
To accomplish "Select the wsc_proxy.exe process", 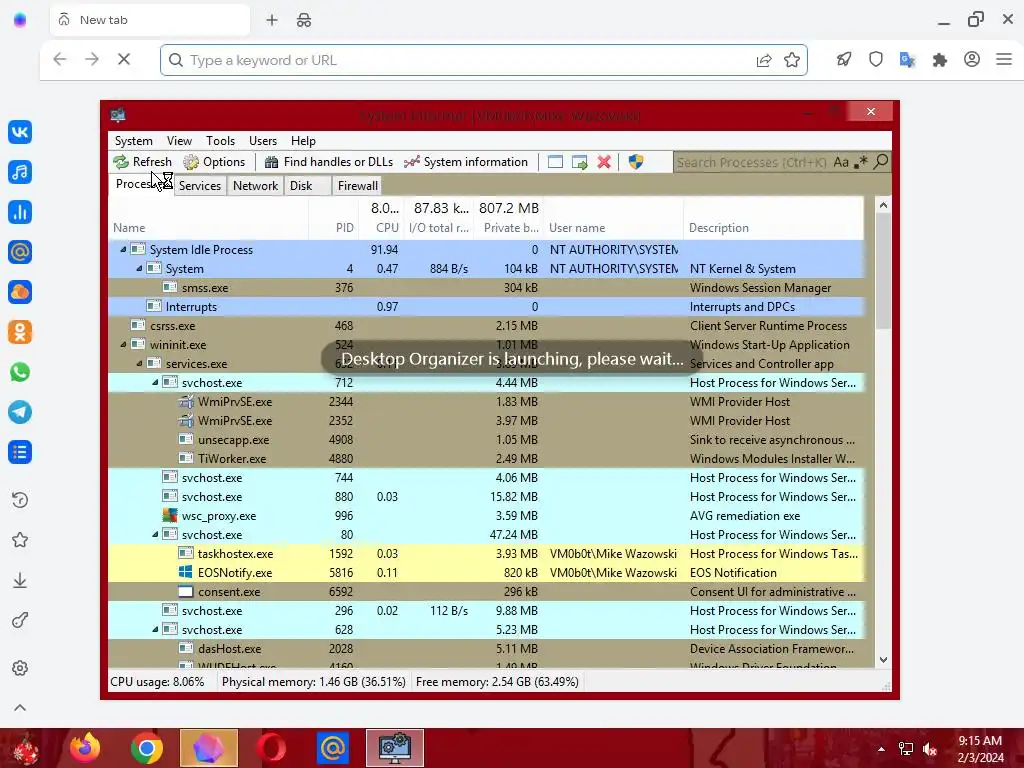I will (x=486, y=515).
